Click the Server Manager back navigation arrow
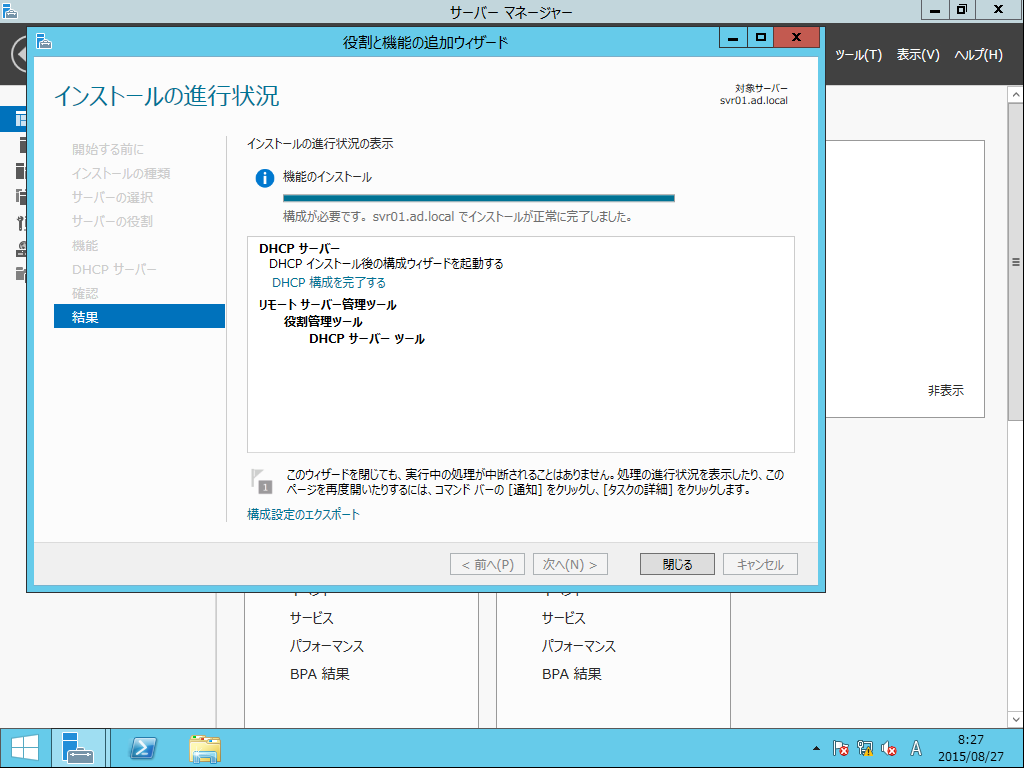 coord(20,55)
